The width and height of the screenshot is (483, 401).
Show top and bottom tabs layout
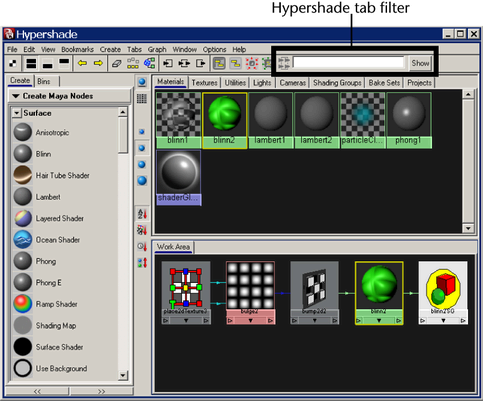click(x=31, y=63)
